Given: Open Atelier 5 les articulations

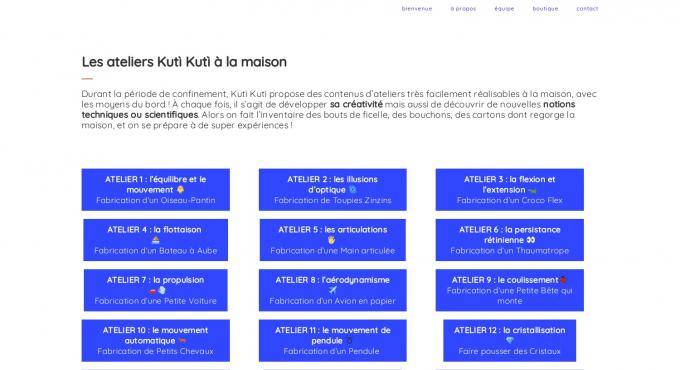Looking at the screenshot, I should 333,240.
